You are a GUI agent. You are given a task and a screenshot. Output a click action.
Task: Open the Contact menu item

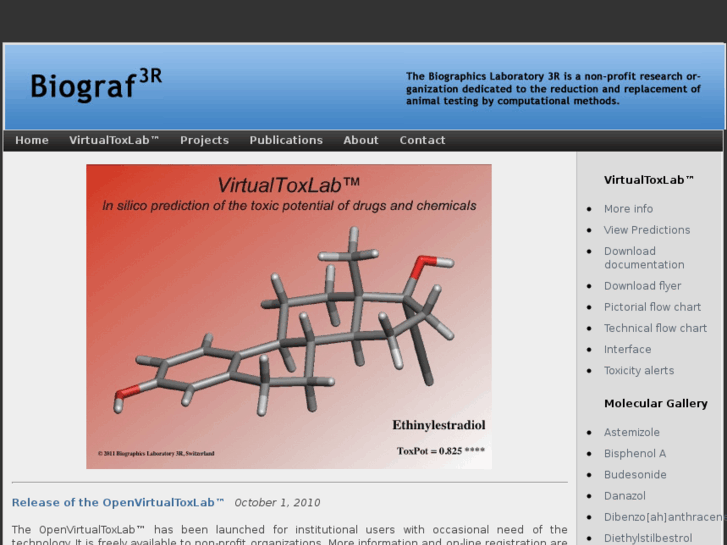pos(422,140)
